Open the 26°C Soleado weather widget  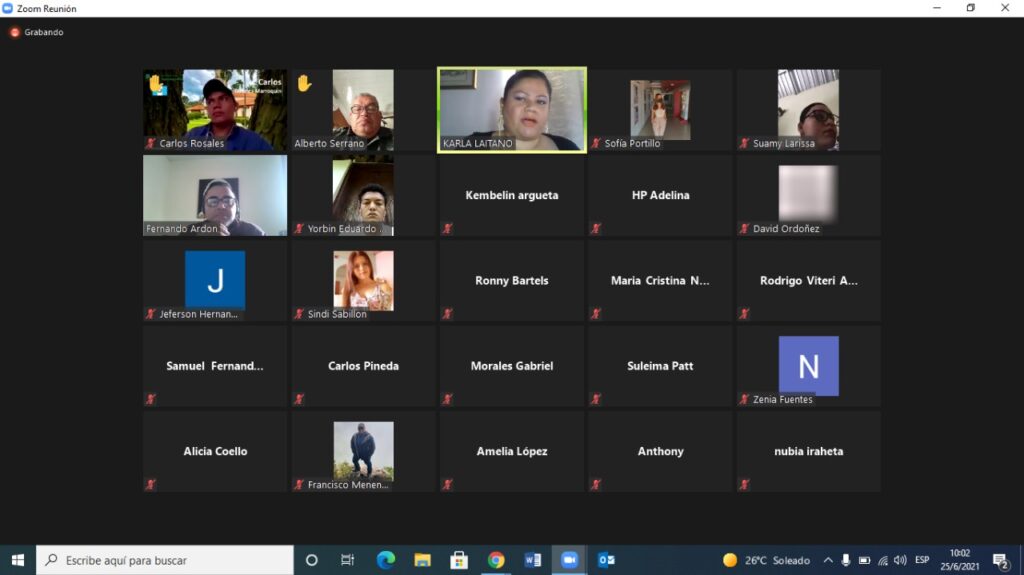[766, 560]
